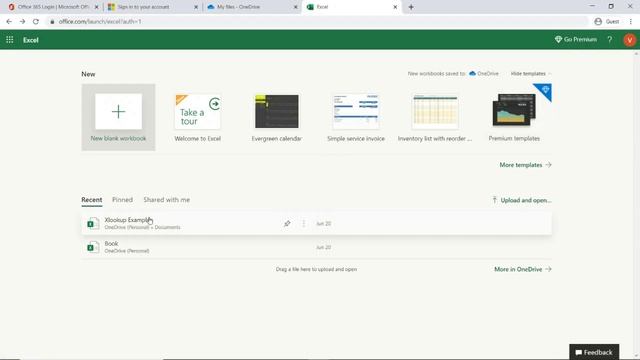Click the Go Premium diamond button
The height and width of the screenshot is (360, 640).
pyautogui.click(x=576, y=40)
